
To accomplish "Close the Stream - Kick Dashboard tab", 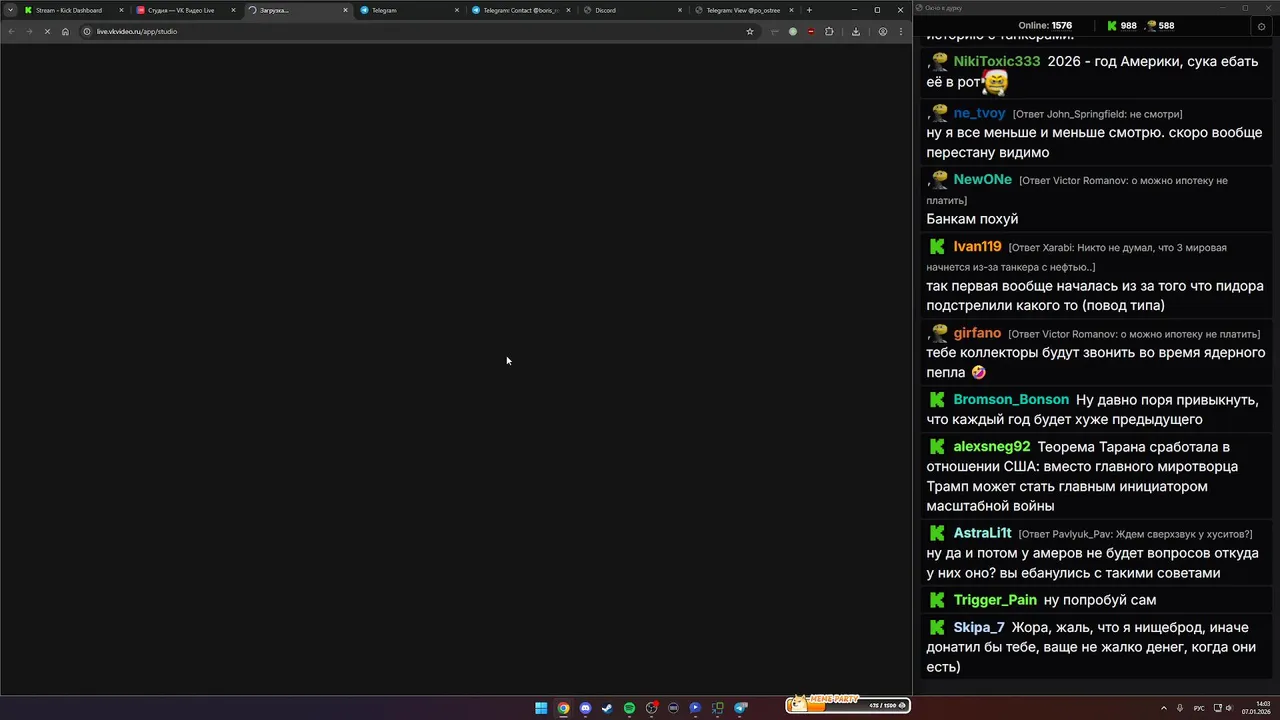I will tap(122, 10).
